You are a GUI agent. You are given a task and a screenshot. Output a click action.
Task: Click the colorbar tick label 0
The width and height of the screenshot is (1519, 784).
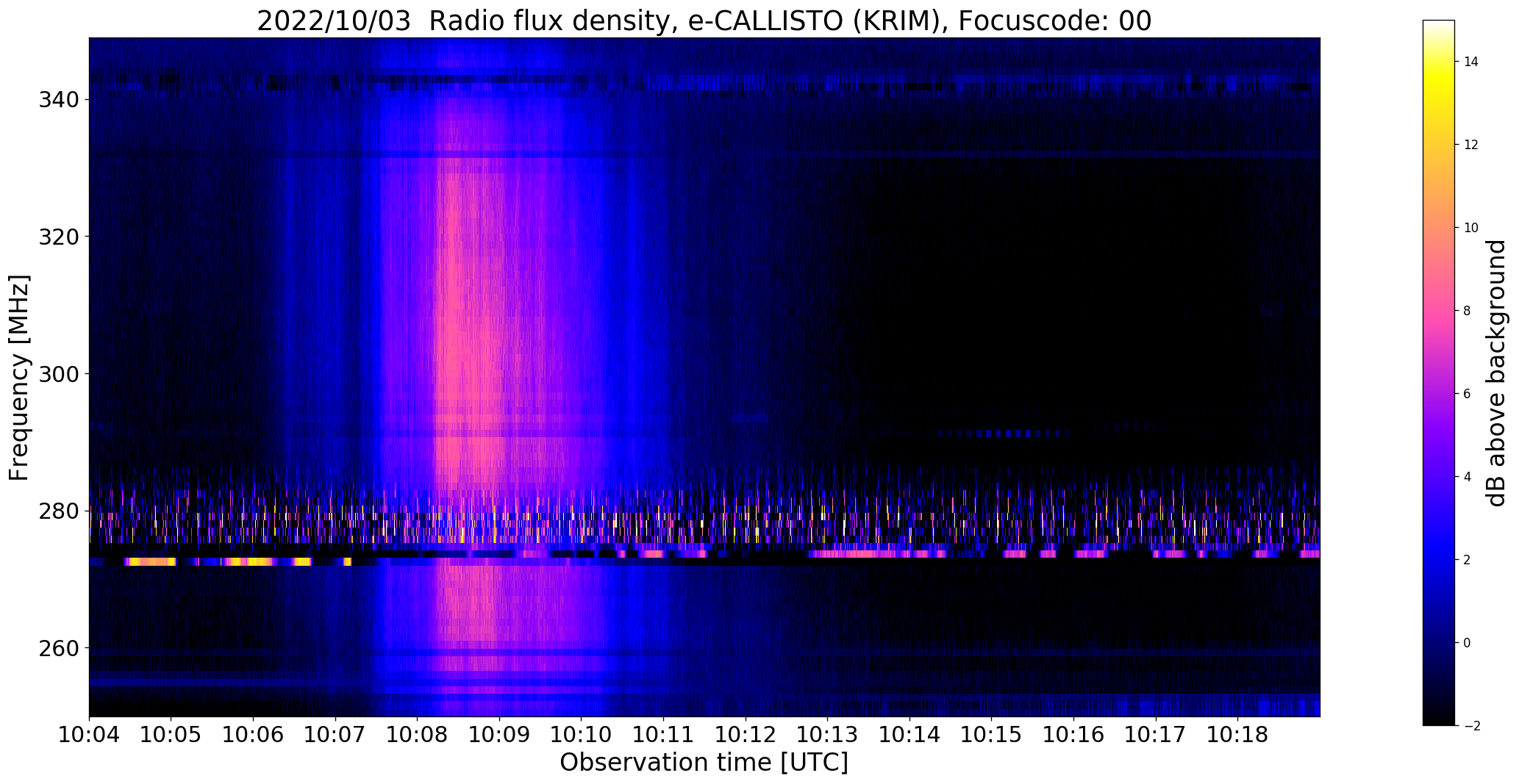[1468, 643]
